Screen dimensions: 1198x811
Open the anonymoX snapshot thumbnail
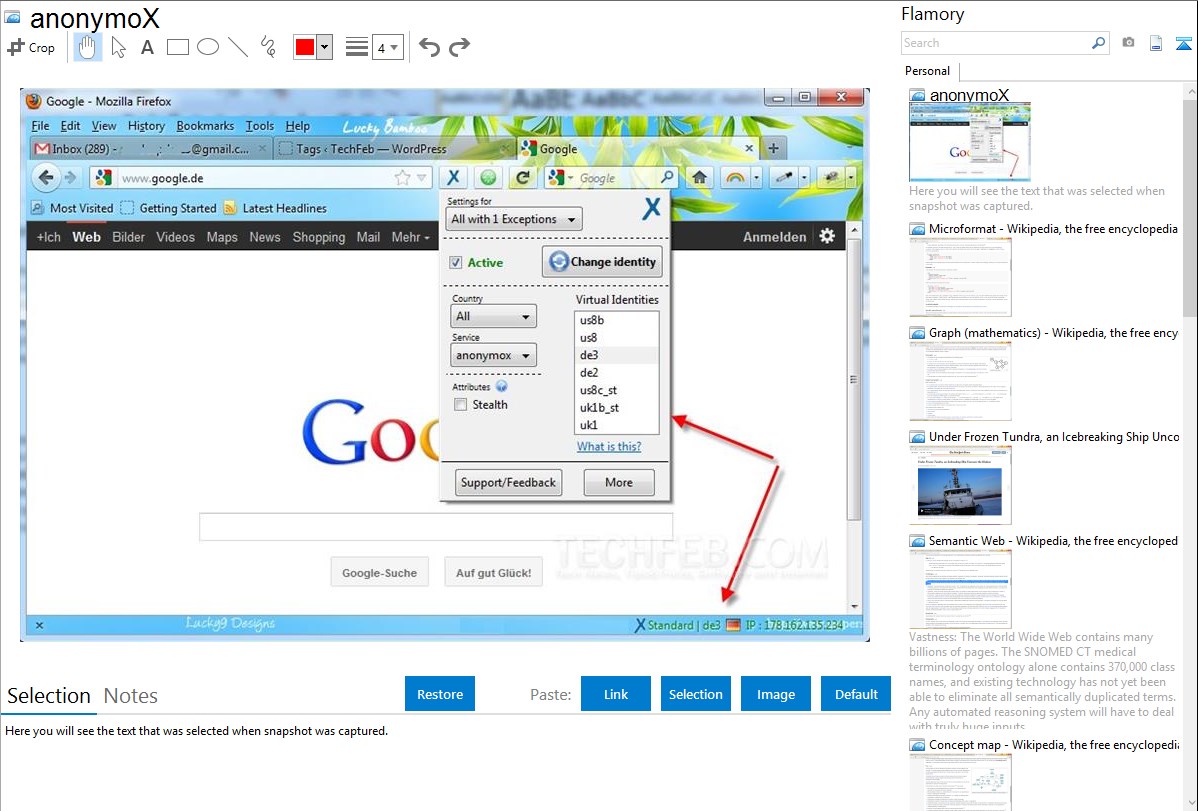tap(970, 142)
